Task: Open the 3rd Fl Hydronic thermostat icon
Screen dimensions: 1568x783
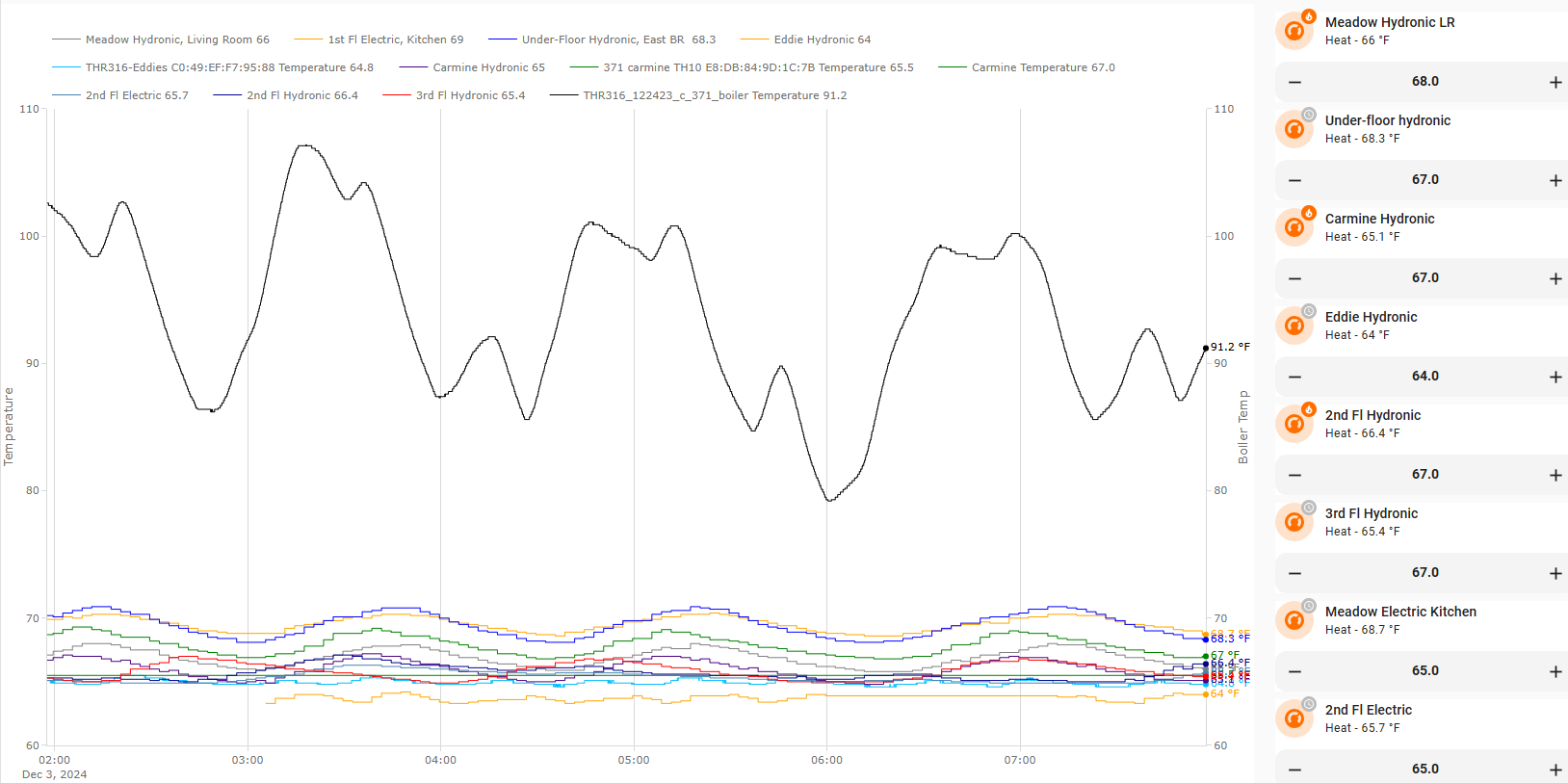Action: click(x=1294, y=522)
